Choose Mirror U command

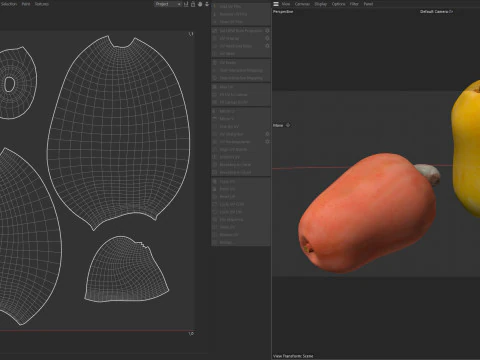point(227,111)
